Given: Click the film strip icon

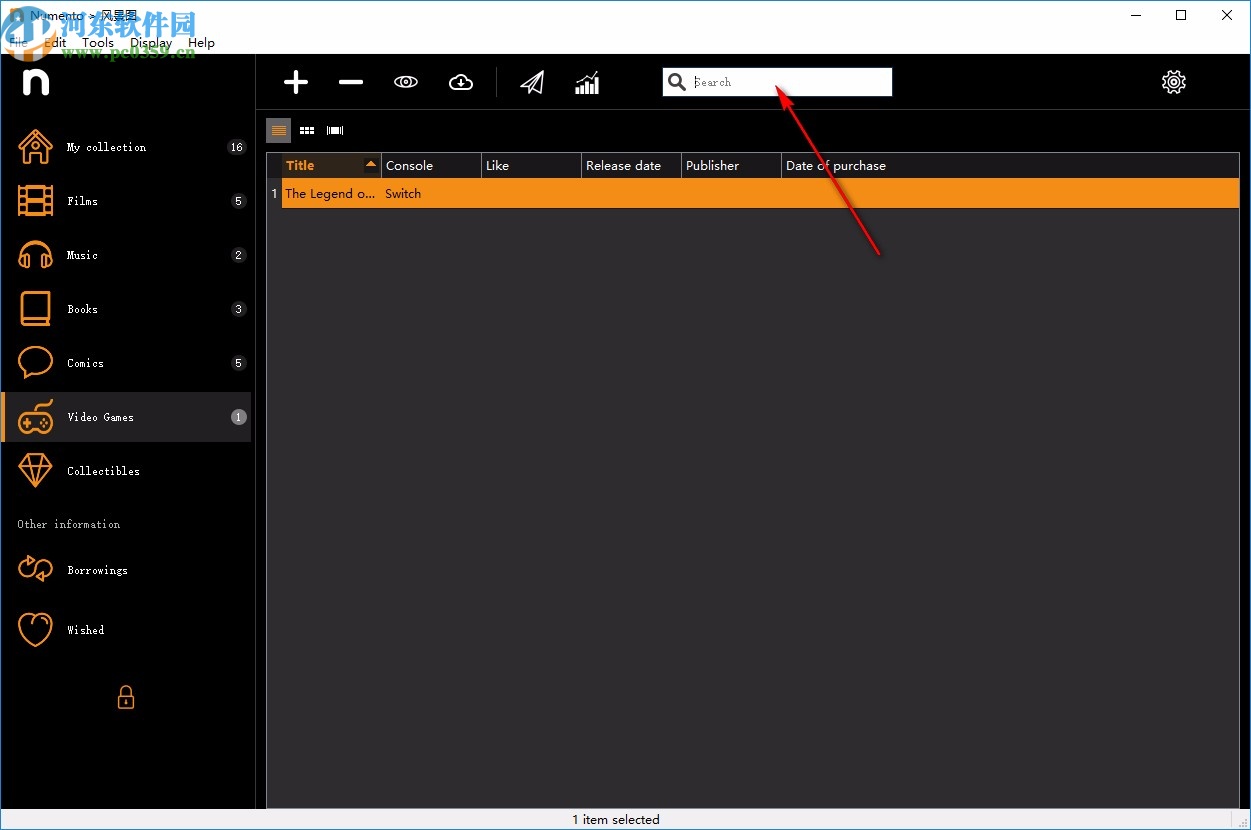Looking at the screenshot, I should click(x=35, y=201).
